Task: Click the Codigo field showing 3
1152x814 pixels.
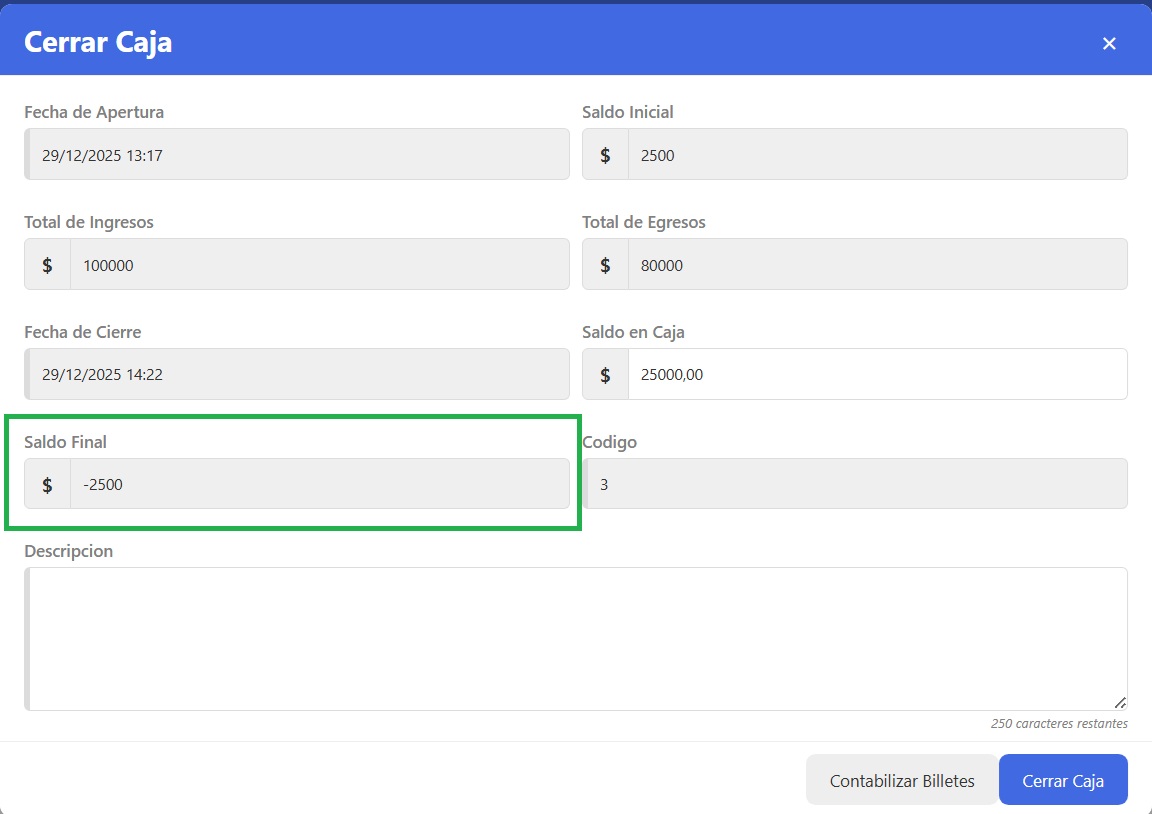Action: click(855, 485)
